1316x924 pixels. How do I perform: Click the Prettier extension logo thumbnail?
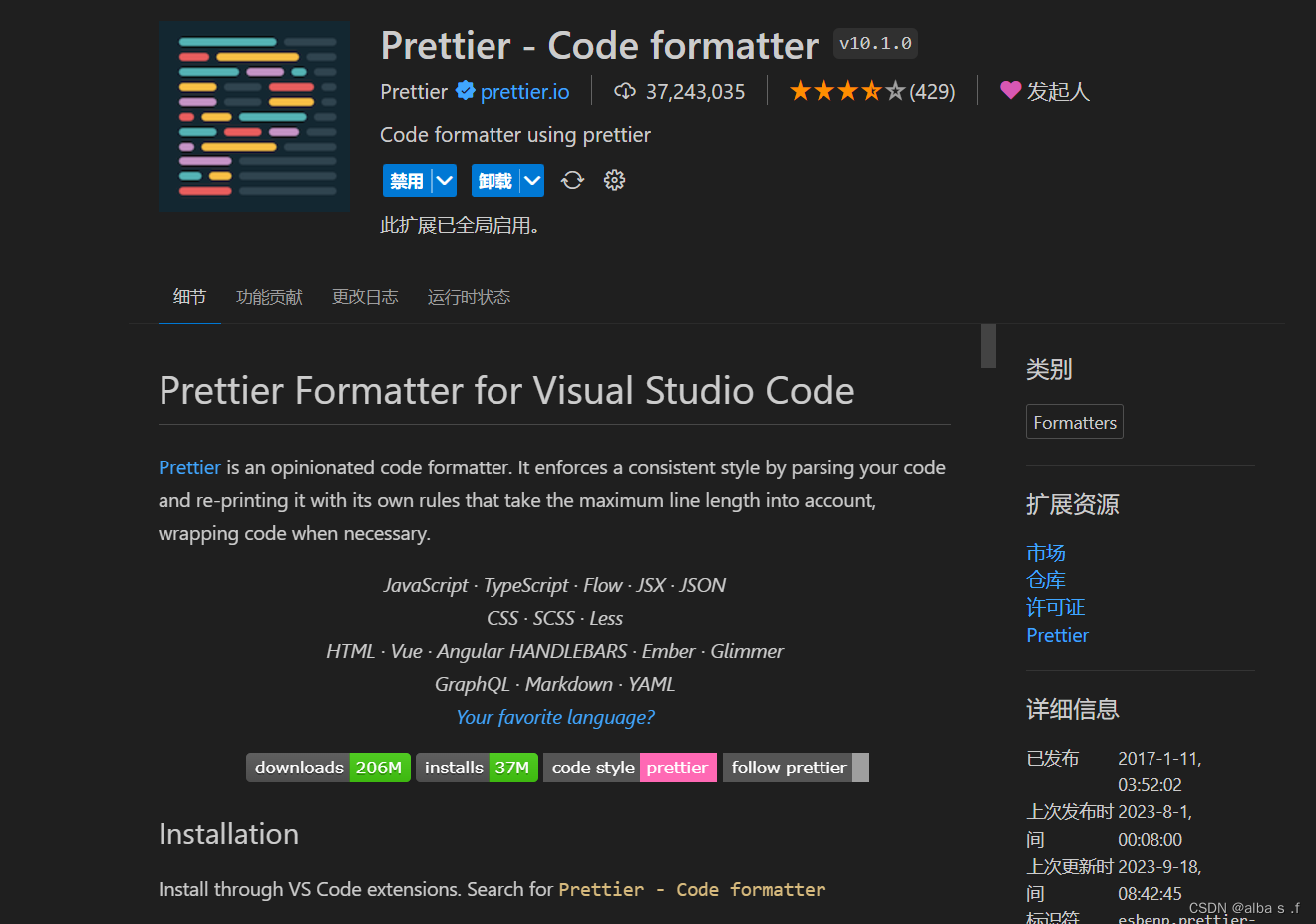click(x=254, y=117)
